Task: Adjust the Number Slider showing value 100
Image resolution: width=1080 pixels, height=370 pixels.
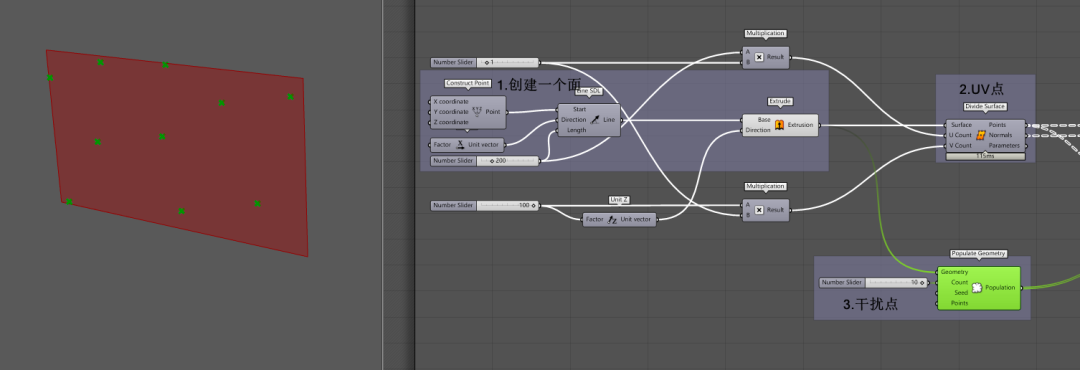Action: tap(485, 205)
